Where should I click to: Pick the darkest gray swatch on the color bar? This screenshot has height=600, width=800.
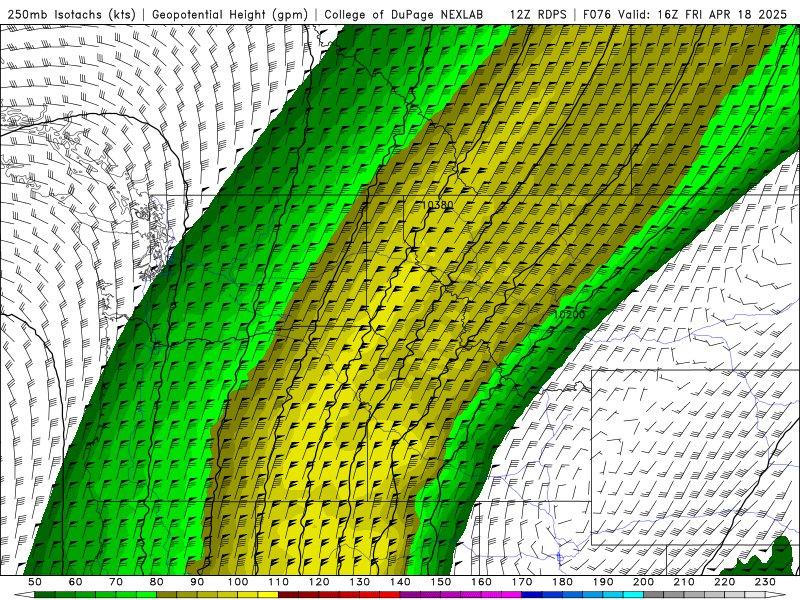(x=654, y=595)
